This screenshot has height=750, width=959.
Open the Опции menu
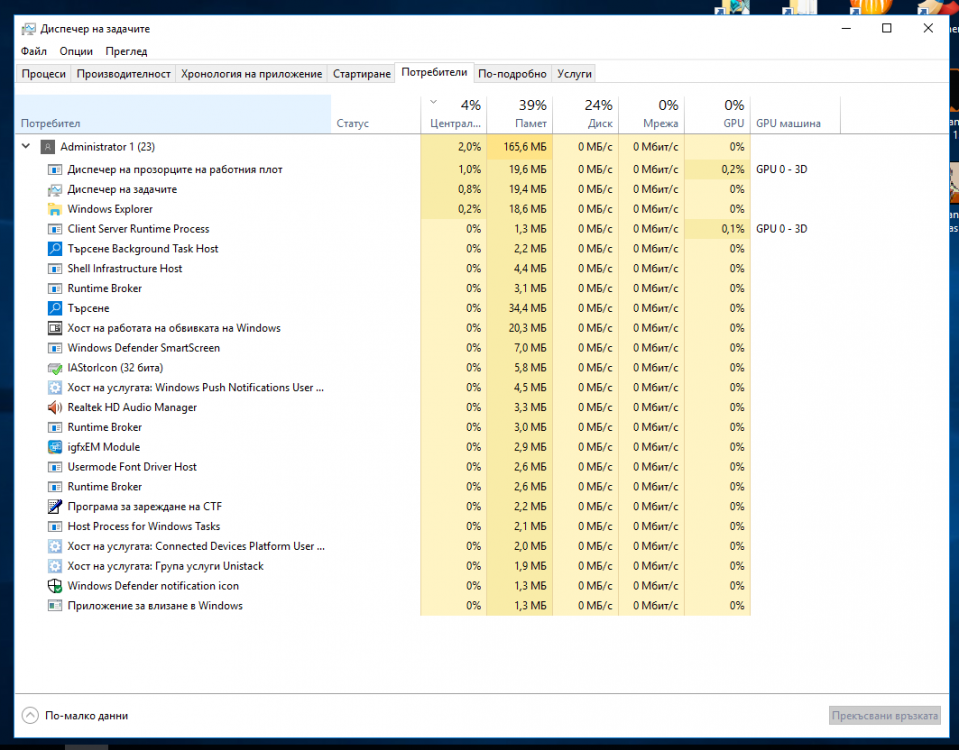76,51
